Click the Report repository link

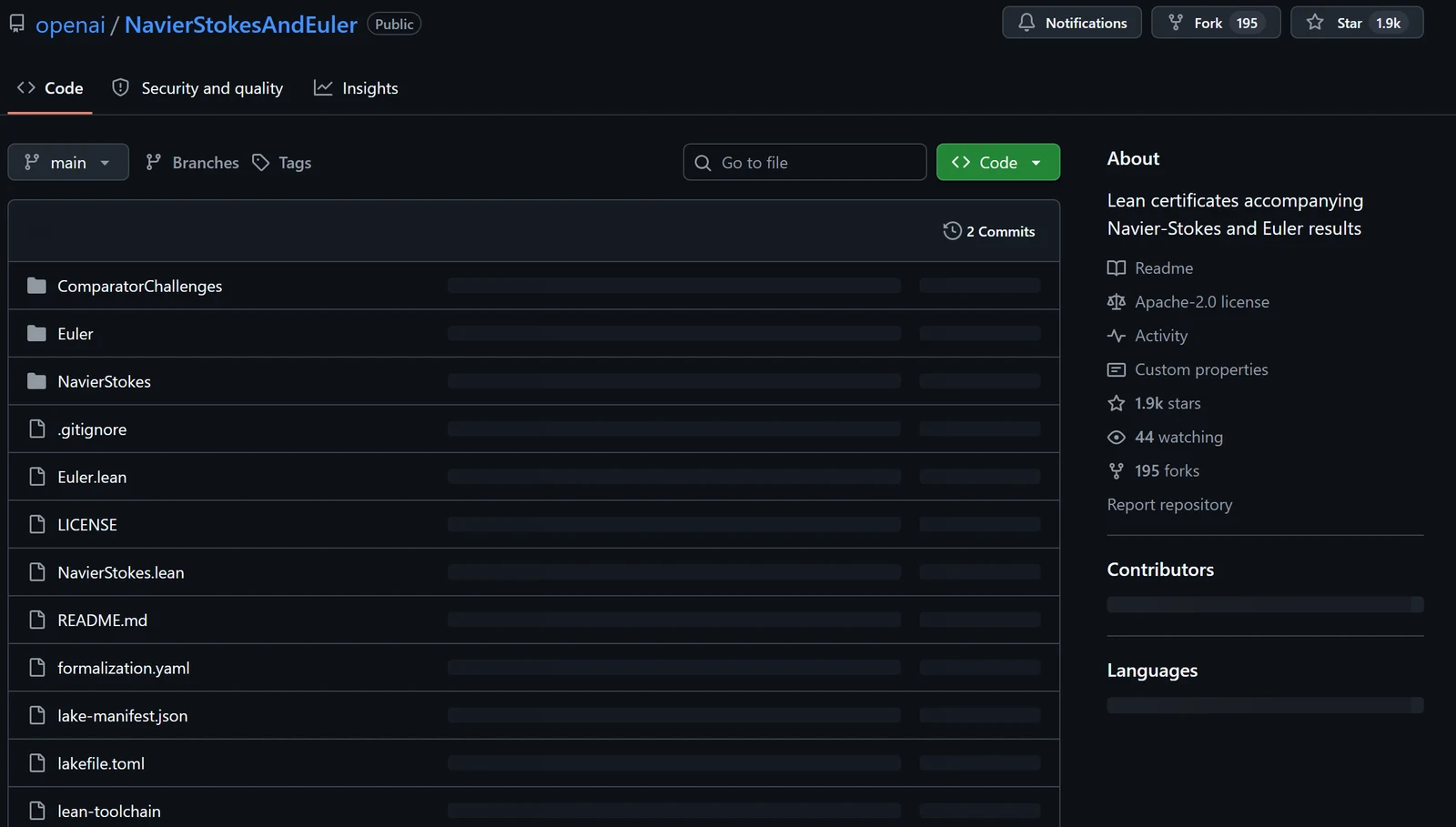coord(1169,504)
